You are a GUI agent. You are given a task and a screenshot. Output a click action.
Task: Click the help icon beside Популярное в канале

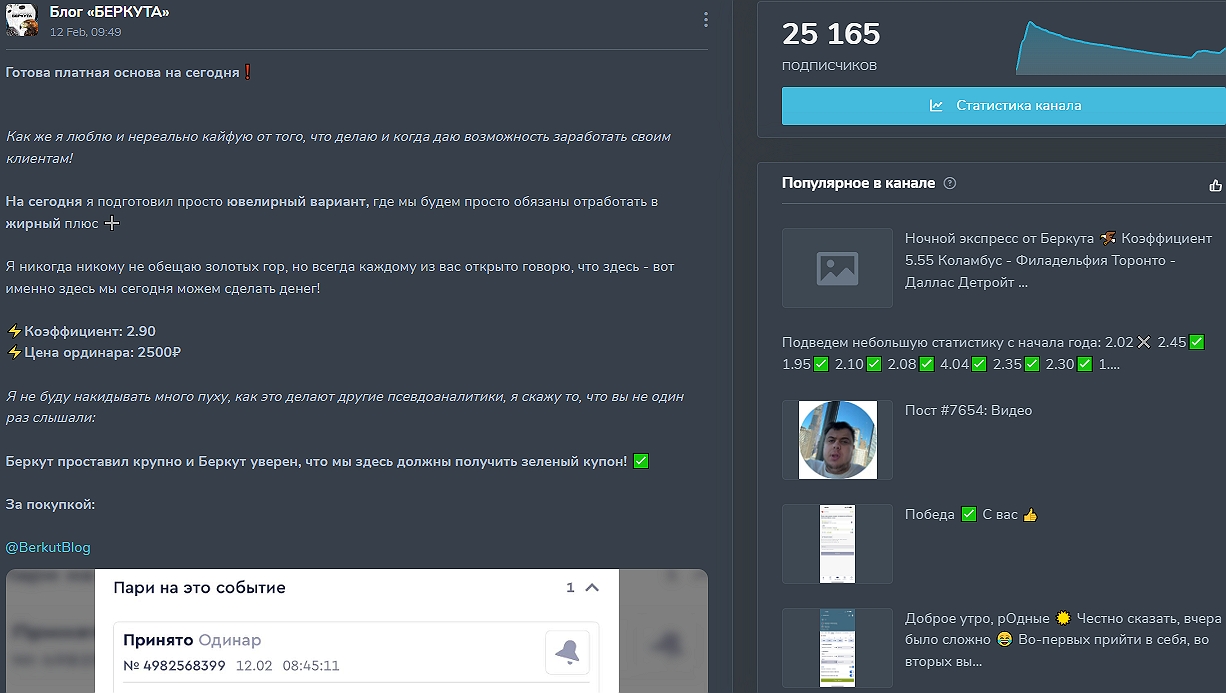click(x=950, y=184)
